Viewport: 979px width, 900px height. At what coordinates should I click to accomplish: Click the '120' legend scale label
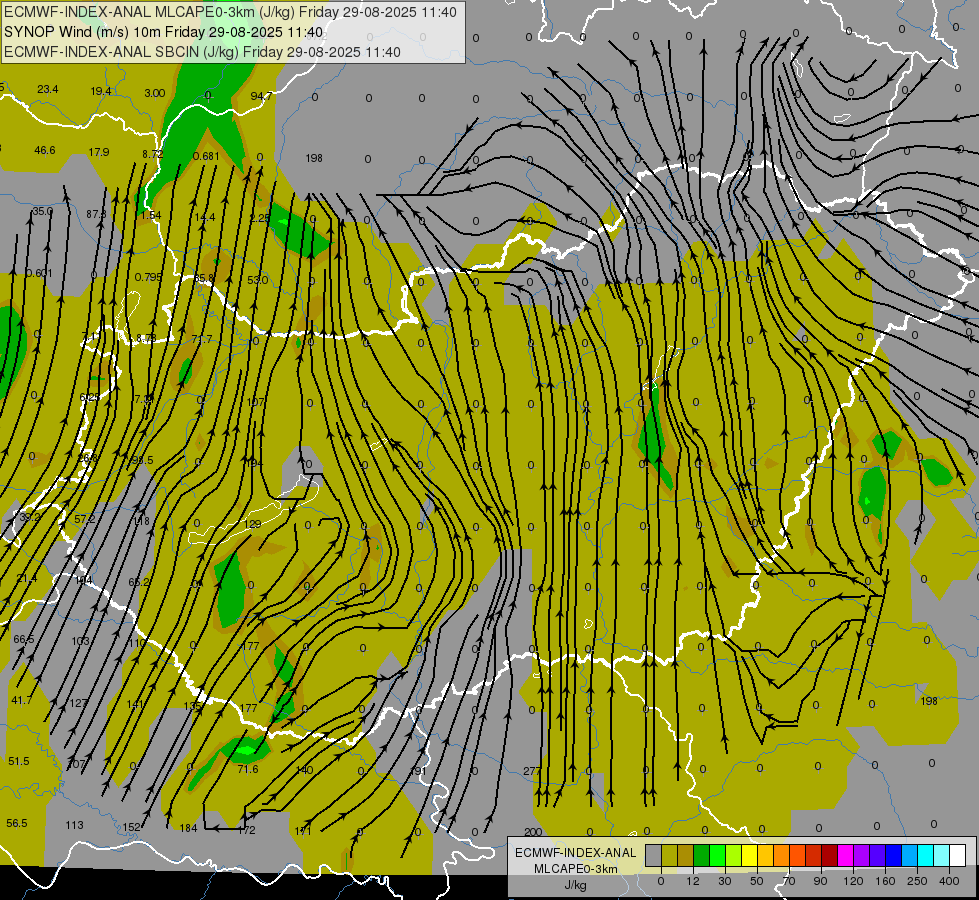[853, 881]
